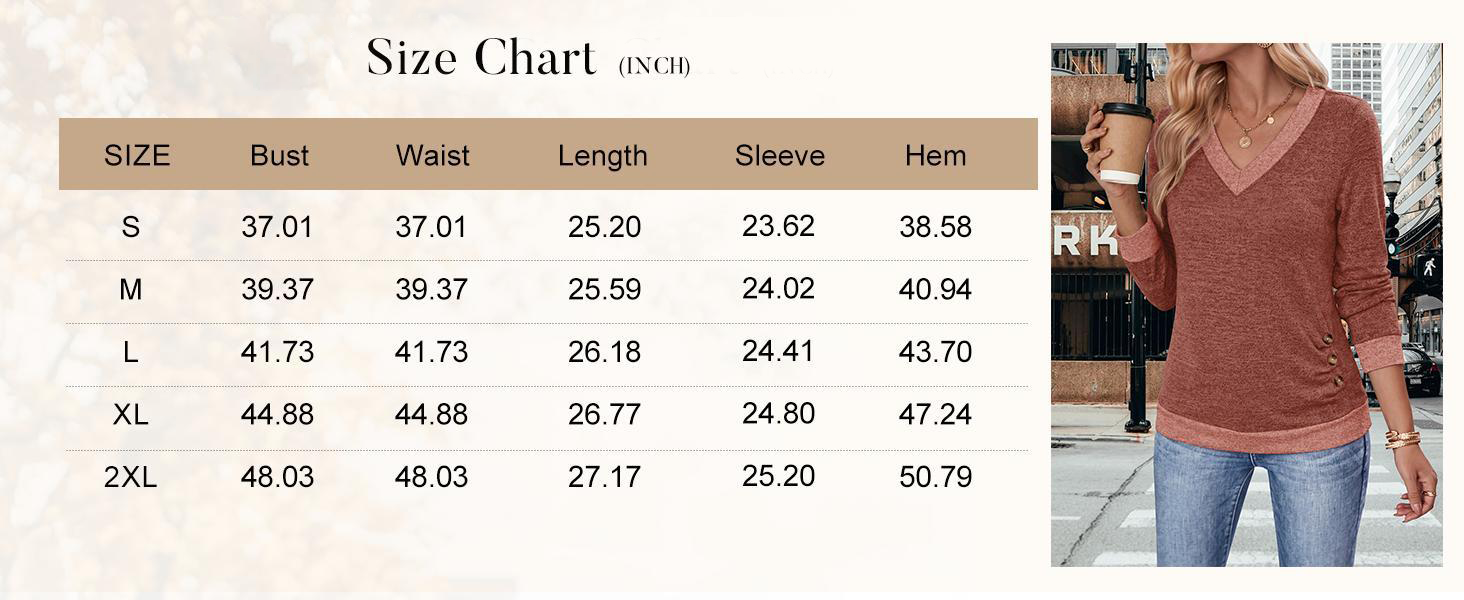Click the Bust column header
The width and height of the screenshot is (1464, 600).
coord(279,155)
